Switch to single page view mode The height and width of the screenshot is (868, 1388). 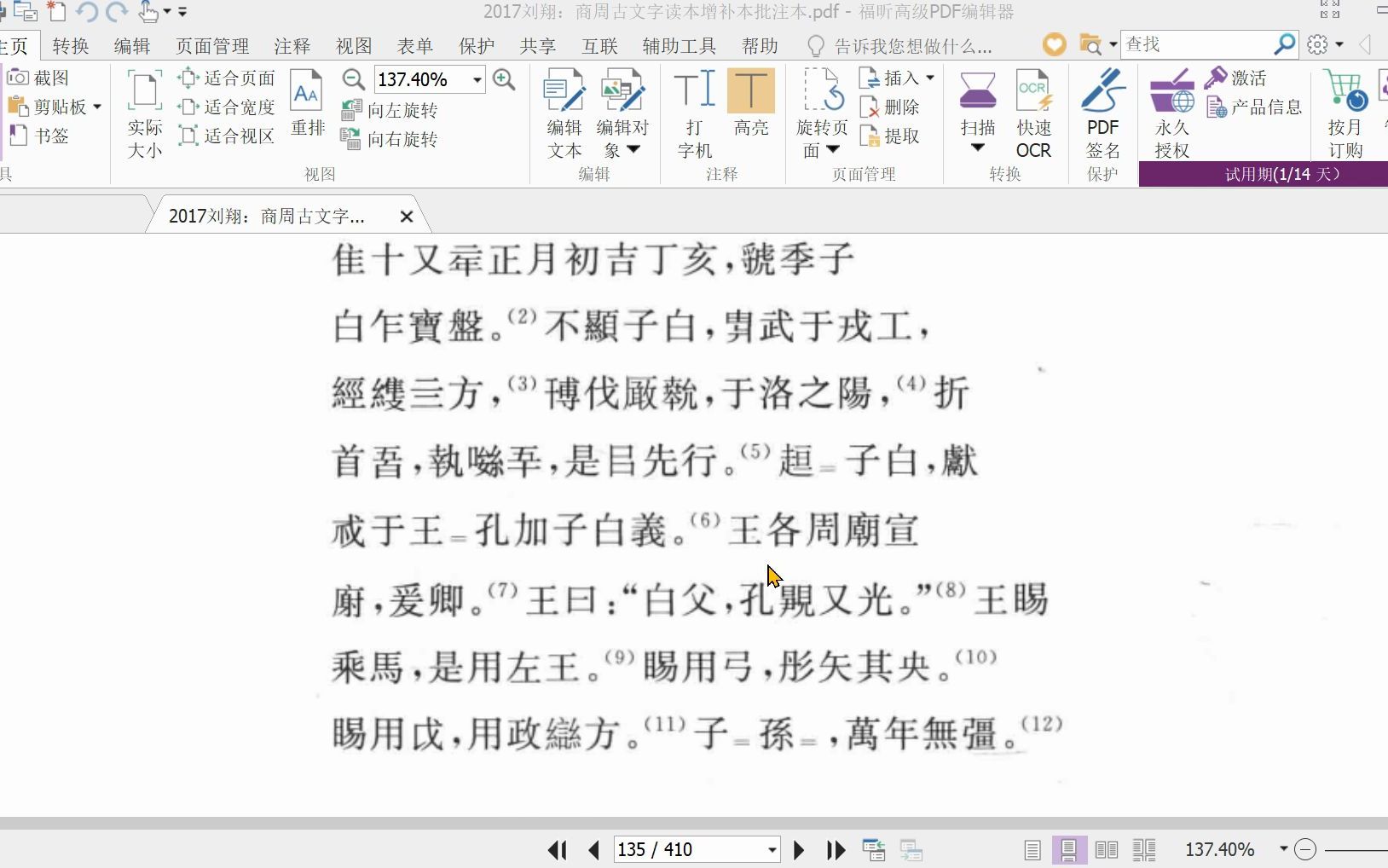pyautogui.click(x=1032, y=850)
